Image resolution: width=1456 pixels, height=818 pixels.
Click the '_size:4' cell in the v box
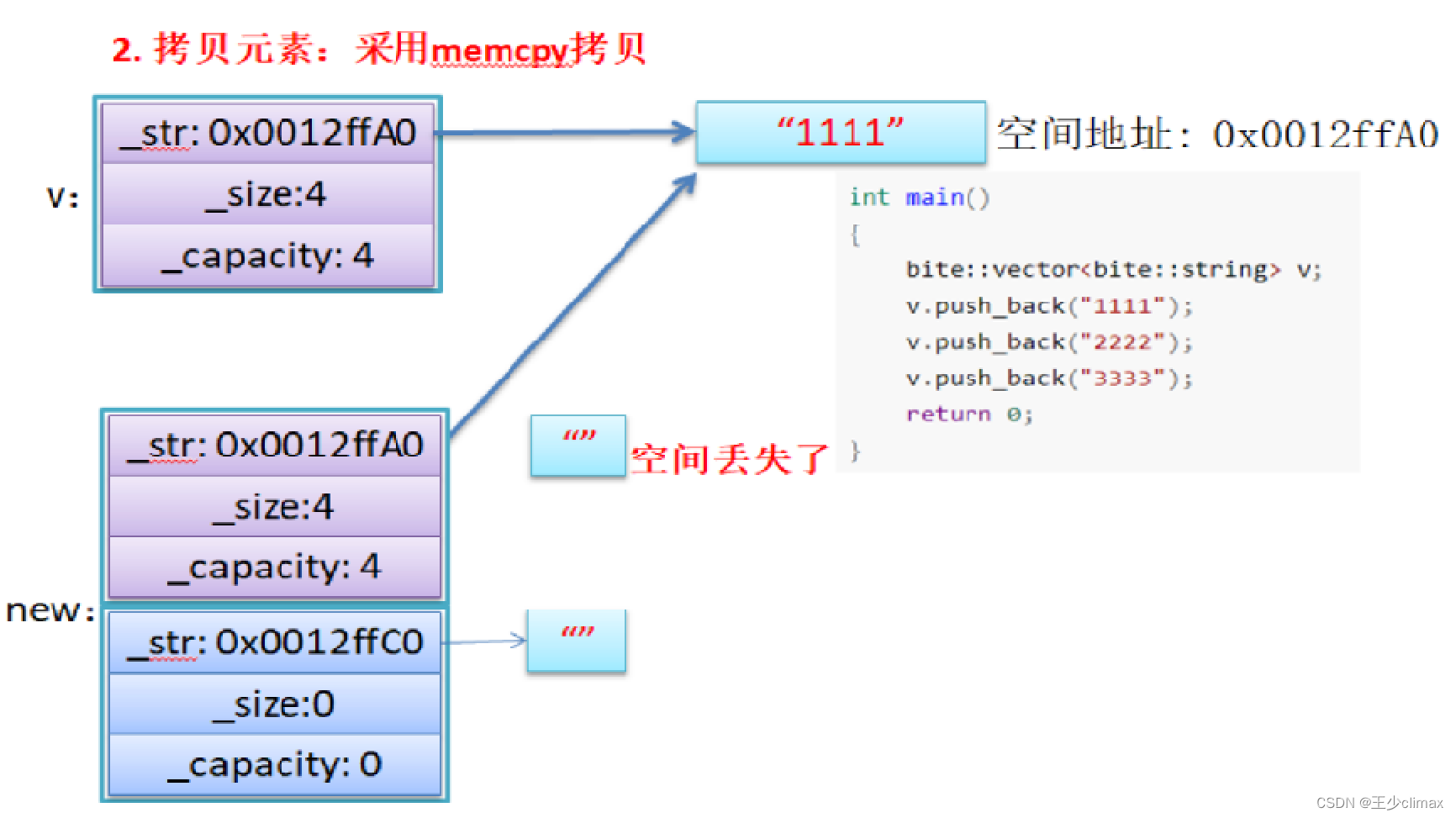[268, 194]
